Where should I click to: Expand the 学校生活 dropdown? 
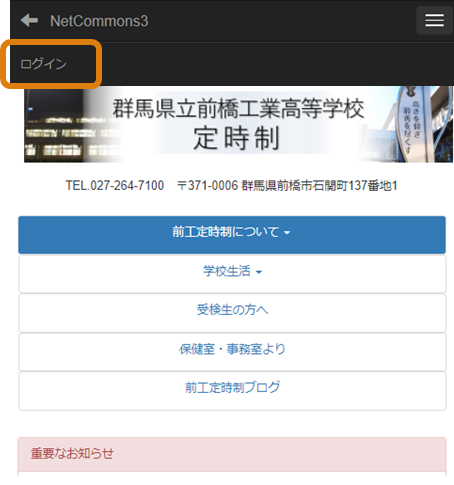(x=232, y=274)
